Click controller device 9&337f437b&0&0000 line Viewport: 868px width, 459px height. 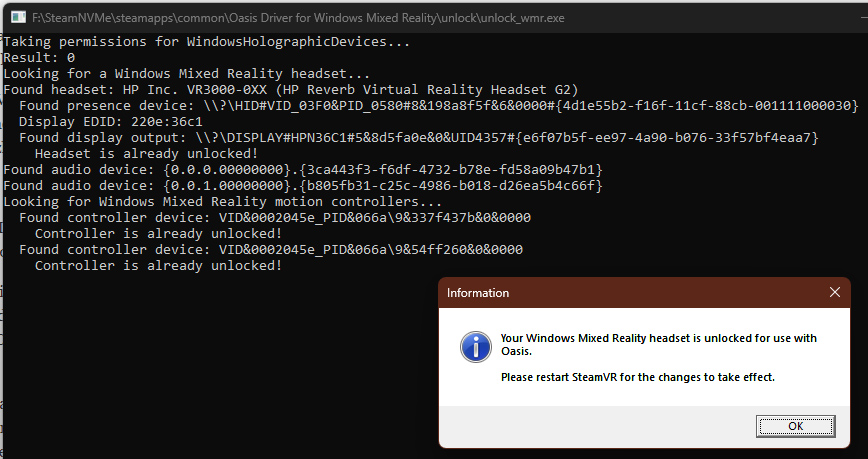click(275, 218)
